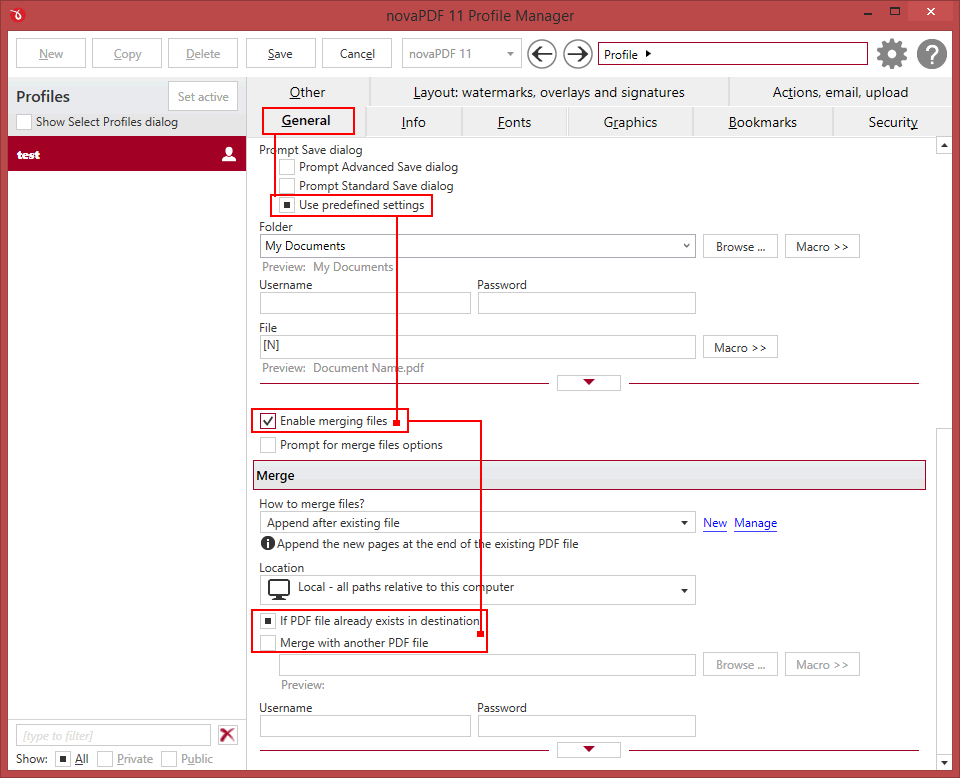
Task: Open the Location dropdown
Action: (477, 589)
